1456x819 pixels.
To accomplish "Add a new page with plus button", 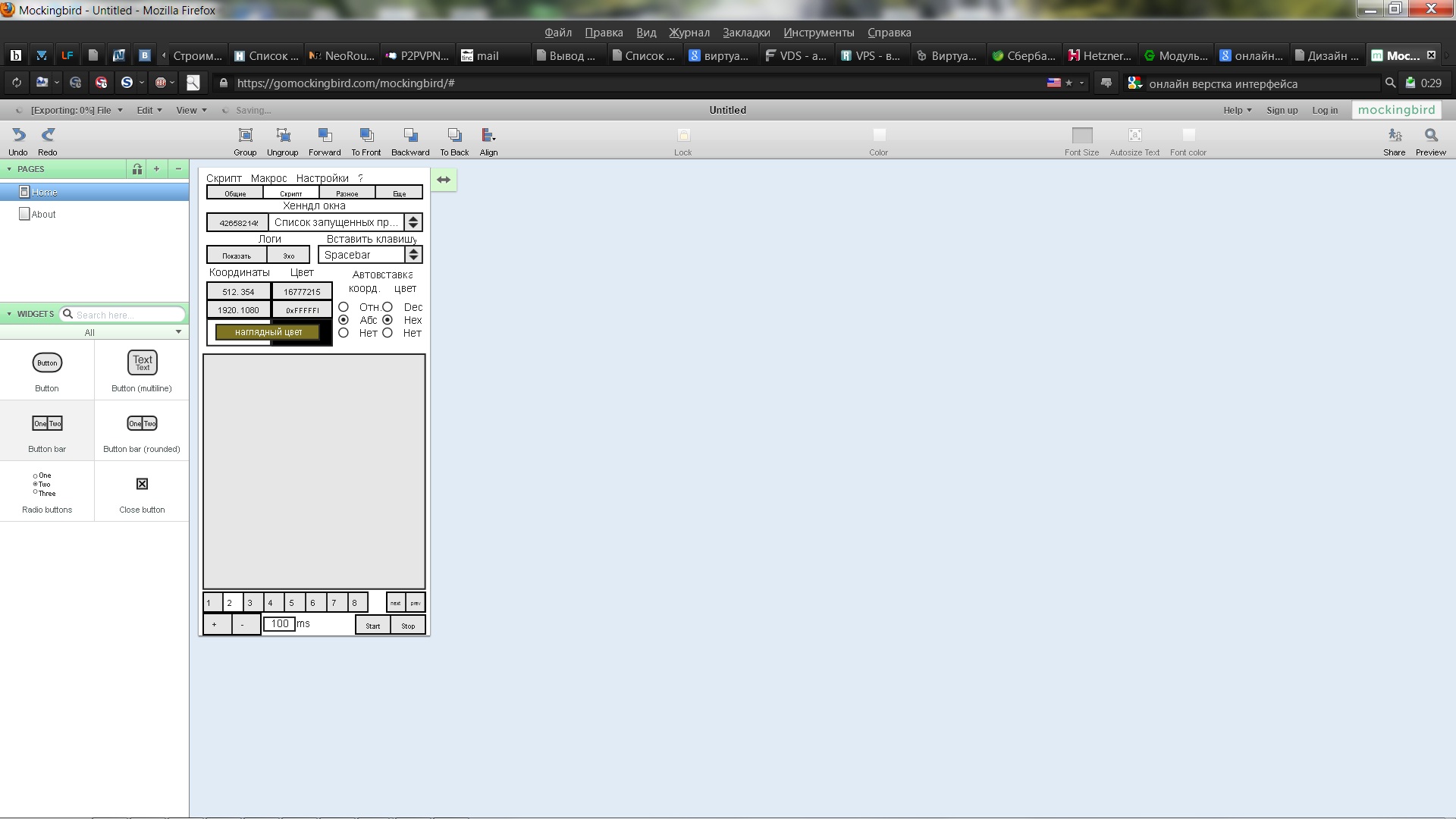I will pos(157,168).
